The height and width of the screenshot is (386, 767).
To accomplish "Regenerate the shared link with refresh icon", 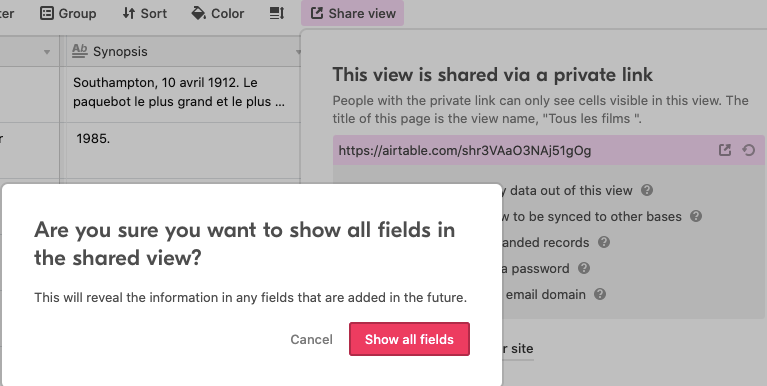I will tap(748, 150).
